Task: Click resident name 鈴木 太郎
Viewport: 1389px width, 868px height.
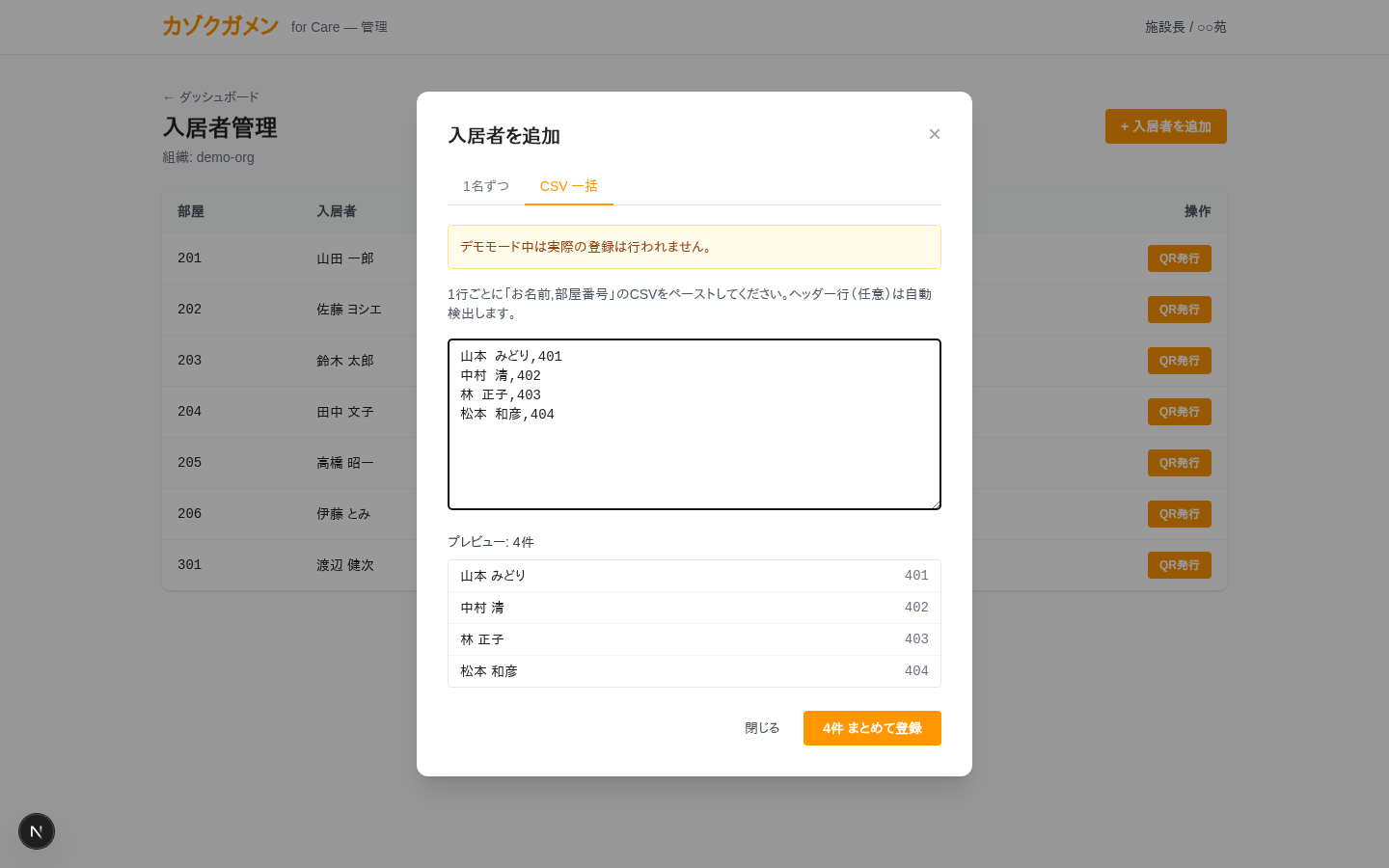Action: [x=345, y=361]
